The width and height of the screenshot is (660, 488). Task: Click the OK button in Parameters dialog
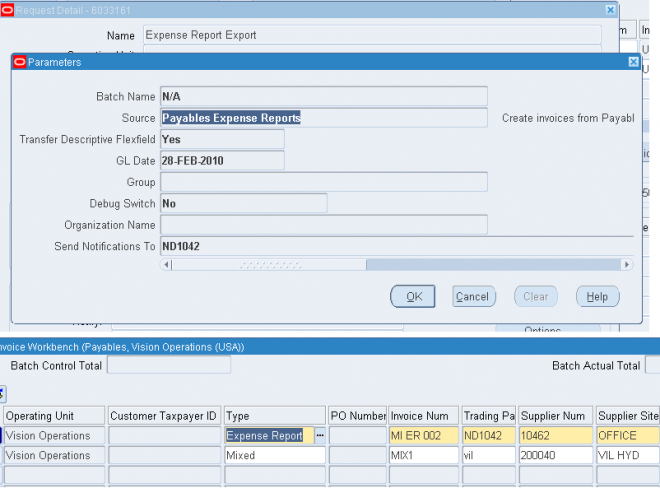click(412, 296)
